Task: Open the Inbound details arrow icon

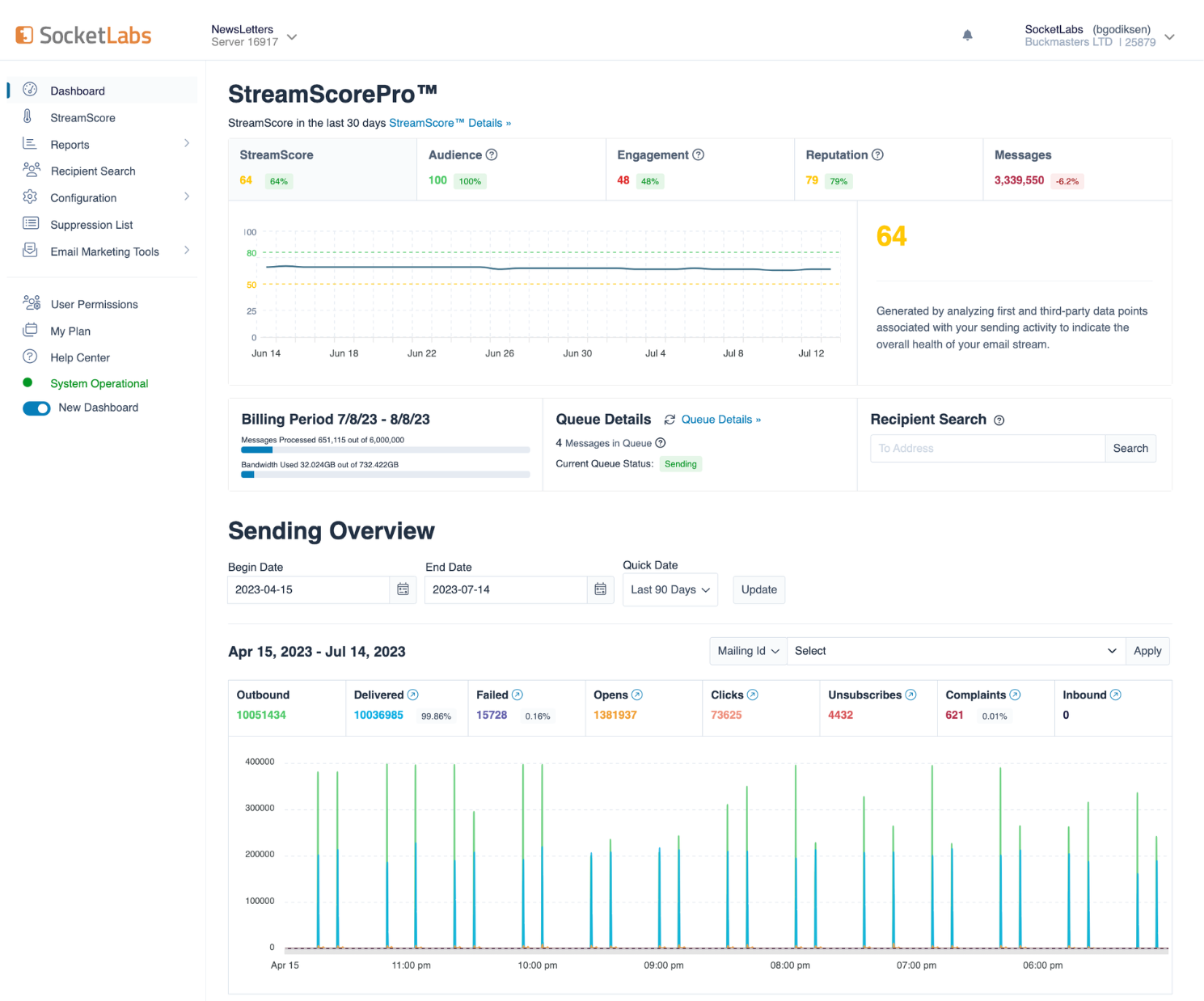Action: [1115, 695]
